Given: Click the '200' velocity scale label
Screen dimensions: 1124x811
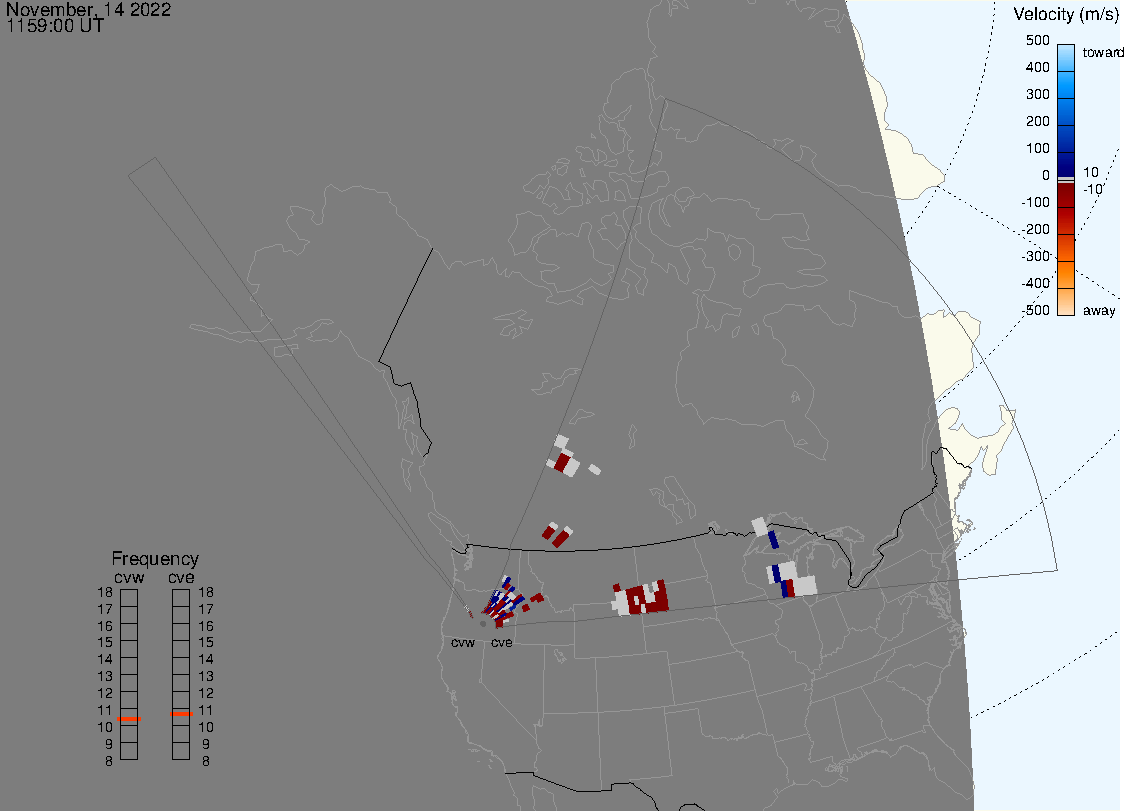Looking at the screenshot, I should pos(1037,121).
